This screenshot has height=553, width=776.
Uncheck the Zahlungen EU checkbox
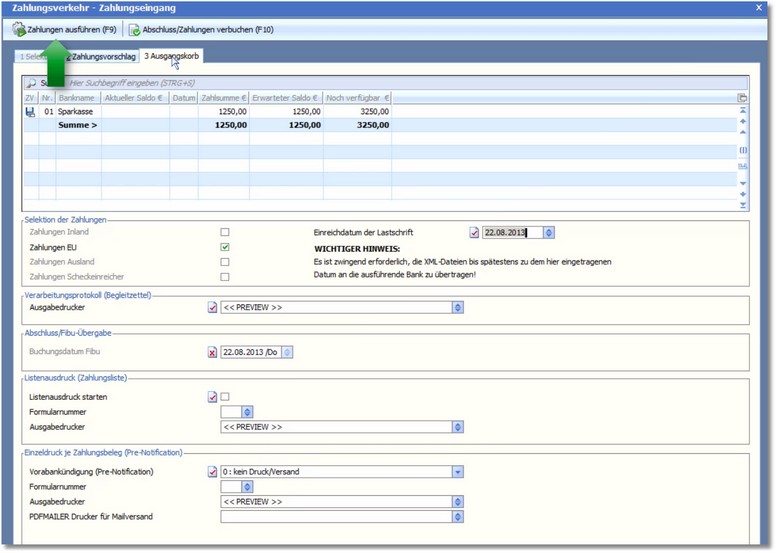coord(225,247)
